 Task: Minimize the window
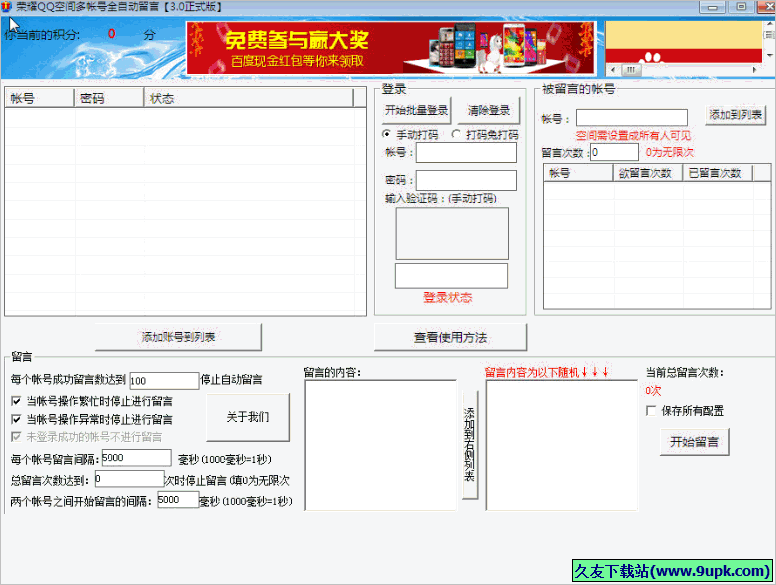pyautogui.click(x=713, y=7)
